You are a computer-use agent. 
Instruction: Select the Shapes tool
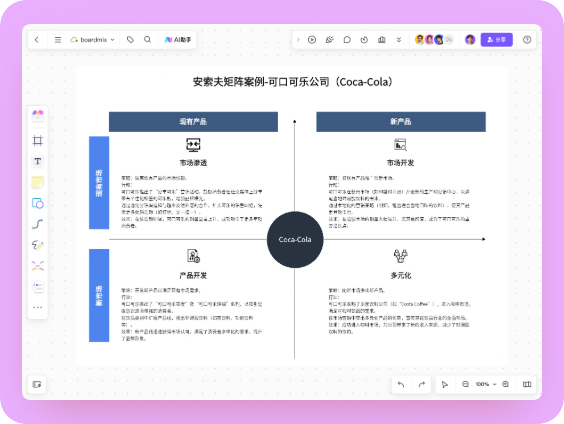(x=37, y=203)
